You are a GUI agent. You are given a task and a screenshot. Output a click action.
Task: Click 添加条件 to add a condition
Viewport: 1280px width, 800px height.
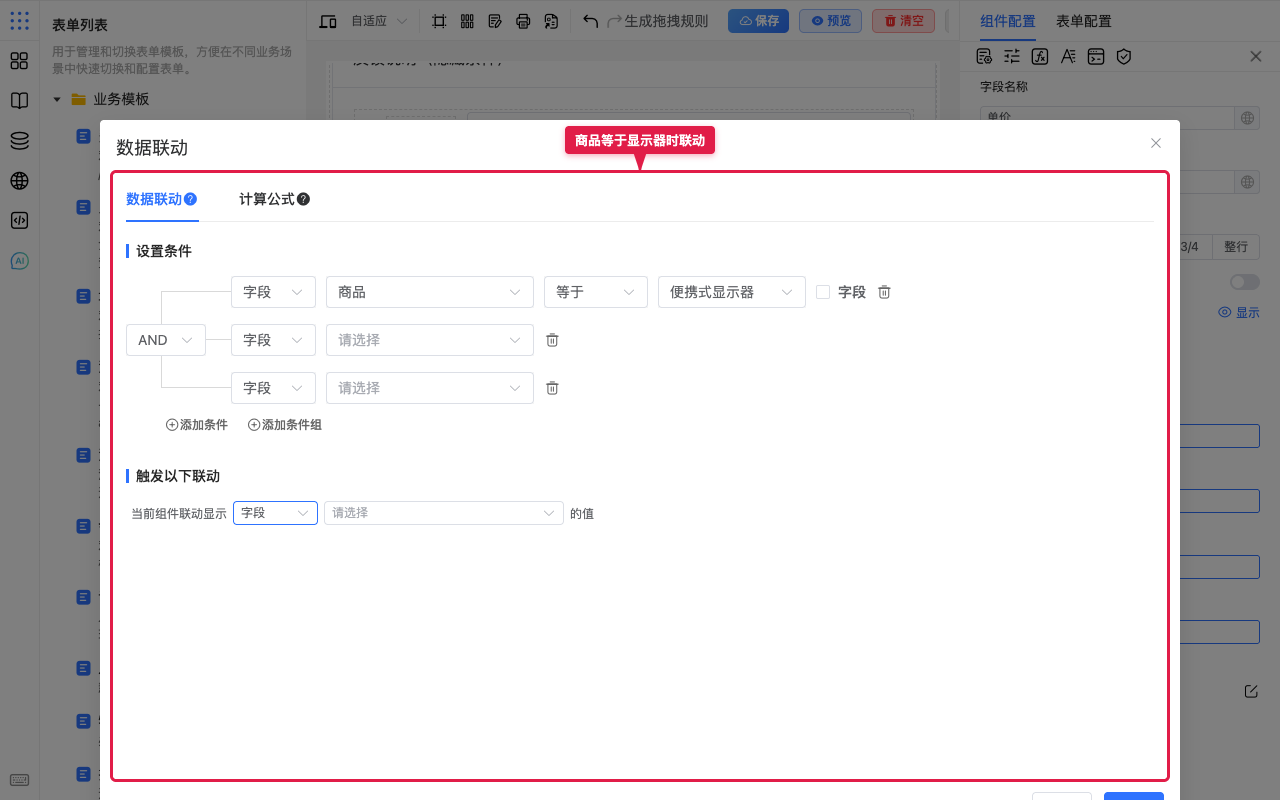click(x=197, y=425)
